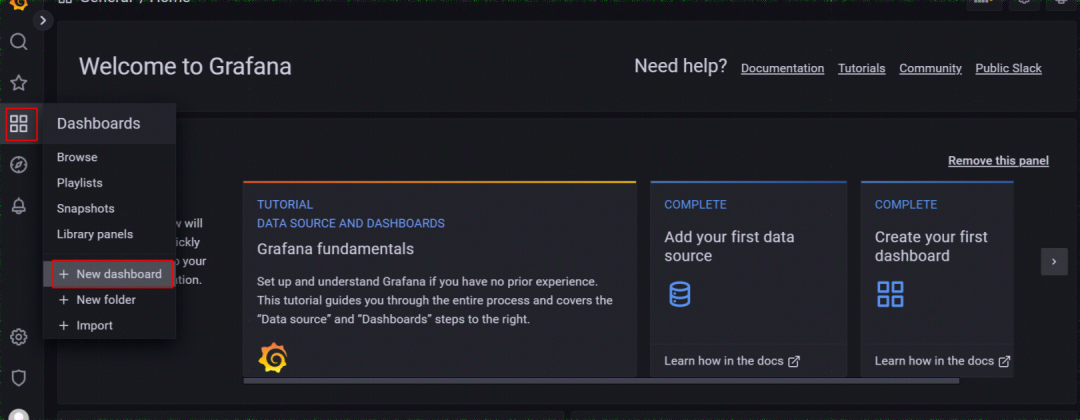Click the dashboard grid icon in the first dashboard card

890,294
